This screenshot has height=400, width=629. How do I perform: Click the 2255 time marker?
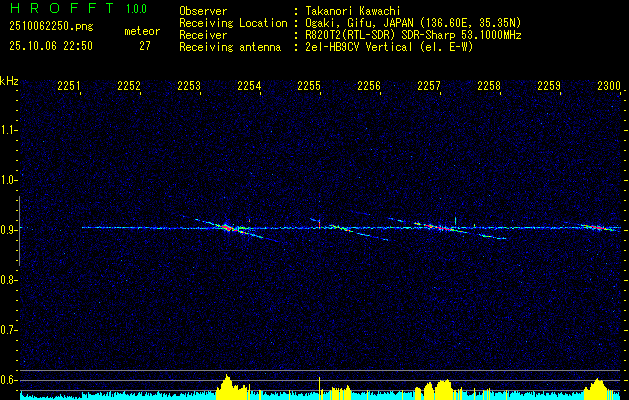[309, 86]
